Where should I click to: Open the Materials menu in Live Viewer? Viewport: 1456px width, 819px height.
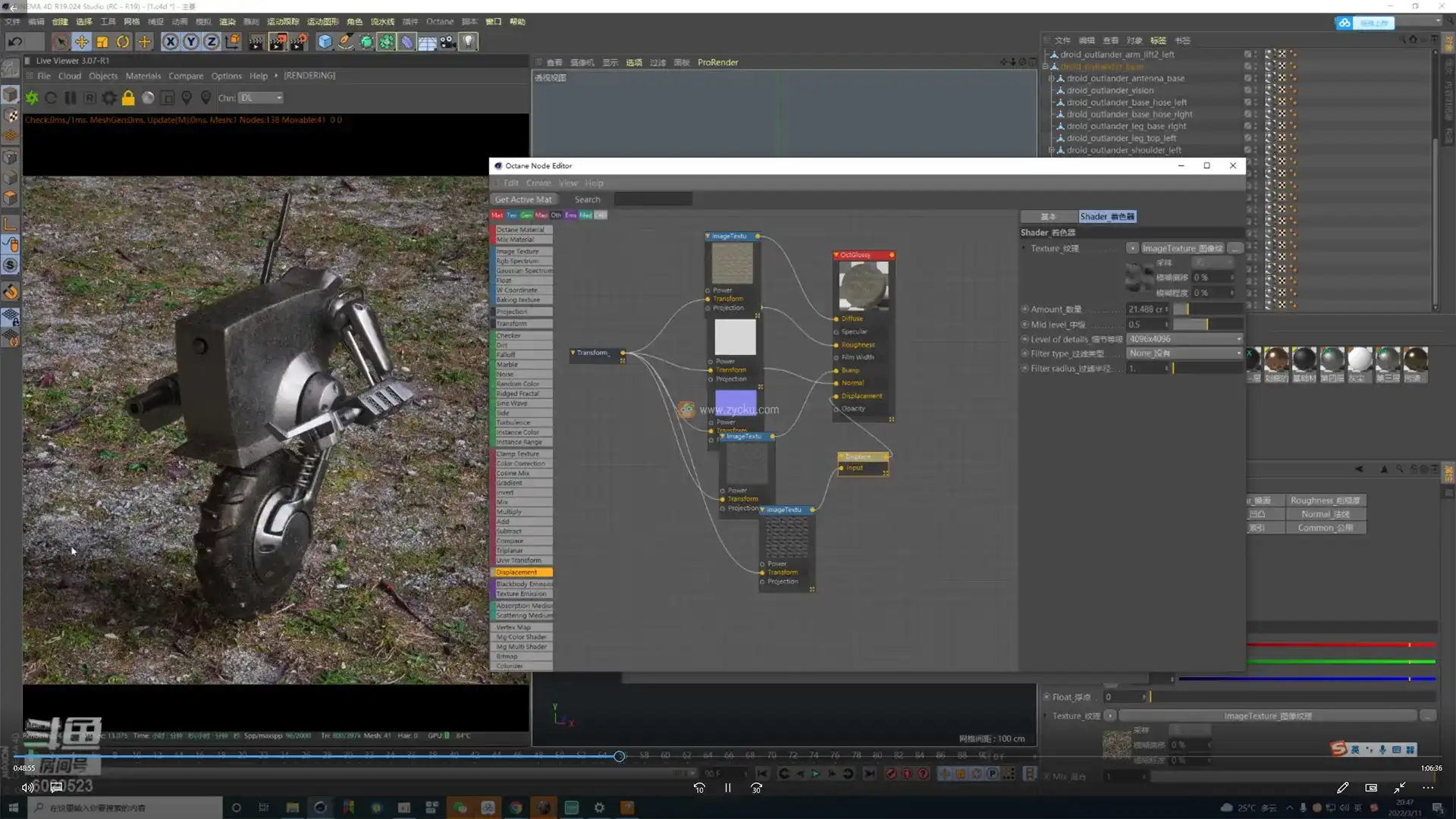pyautogui.click(x=143, y=76)
